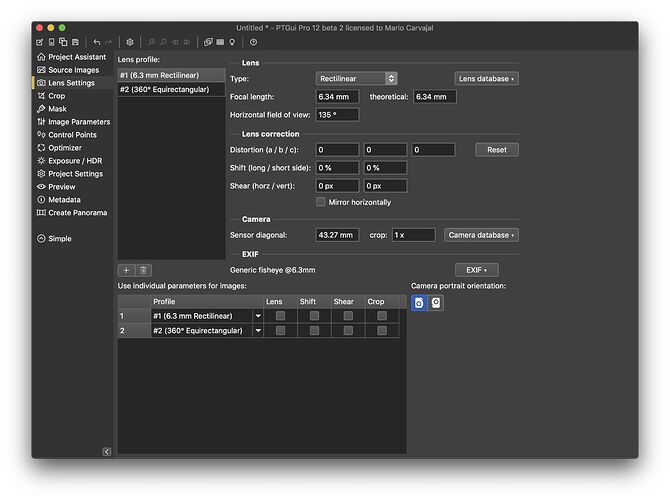Screen dimensions: 670x500
Task: Open the options gear icon in toolbar
Action: [130, 42]
